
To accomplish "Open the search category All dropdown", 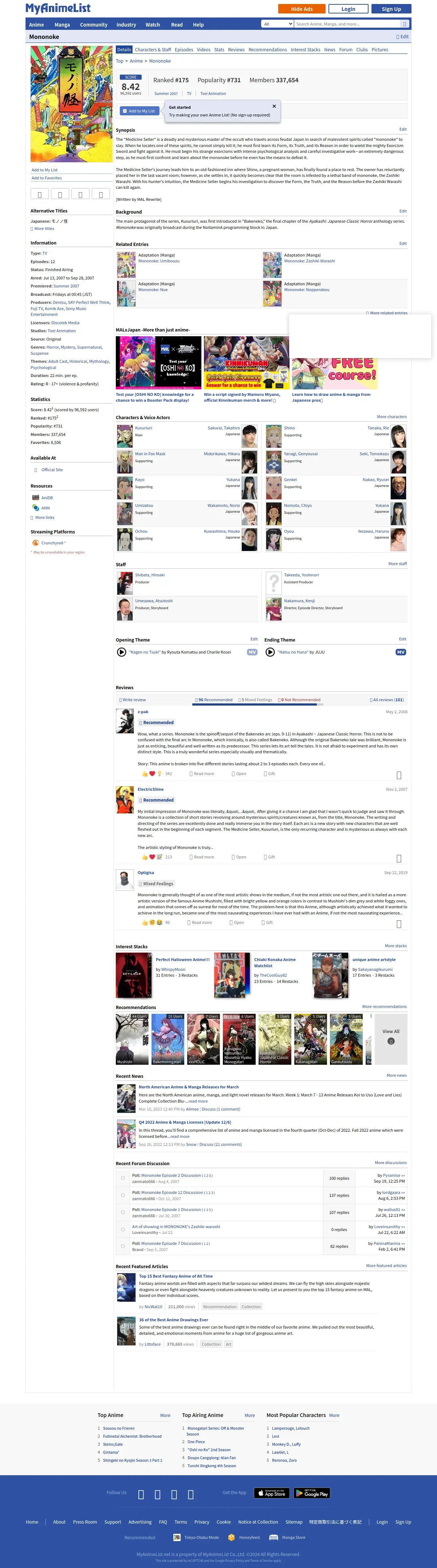I will [277, 24].
